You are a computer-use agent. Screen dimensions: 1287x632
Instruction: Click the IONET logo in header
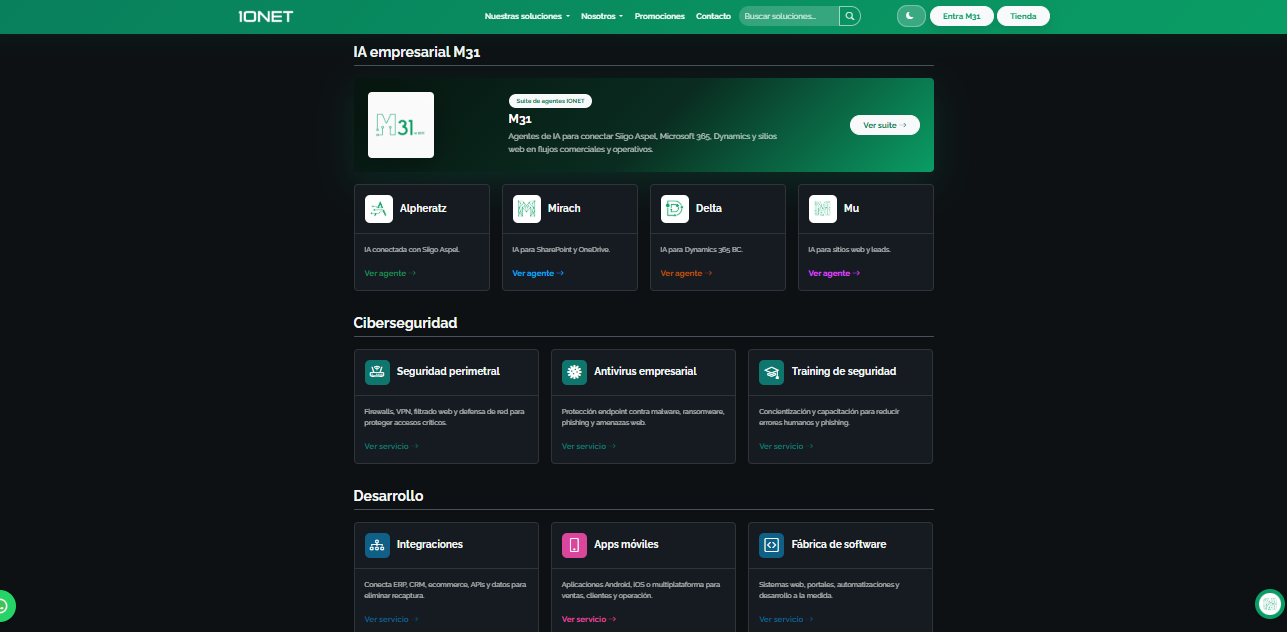pos(266,16)
